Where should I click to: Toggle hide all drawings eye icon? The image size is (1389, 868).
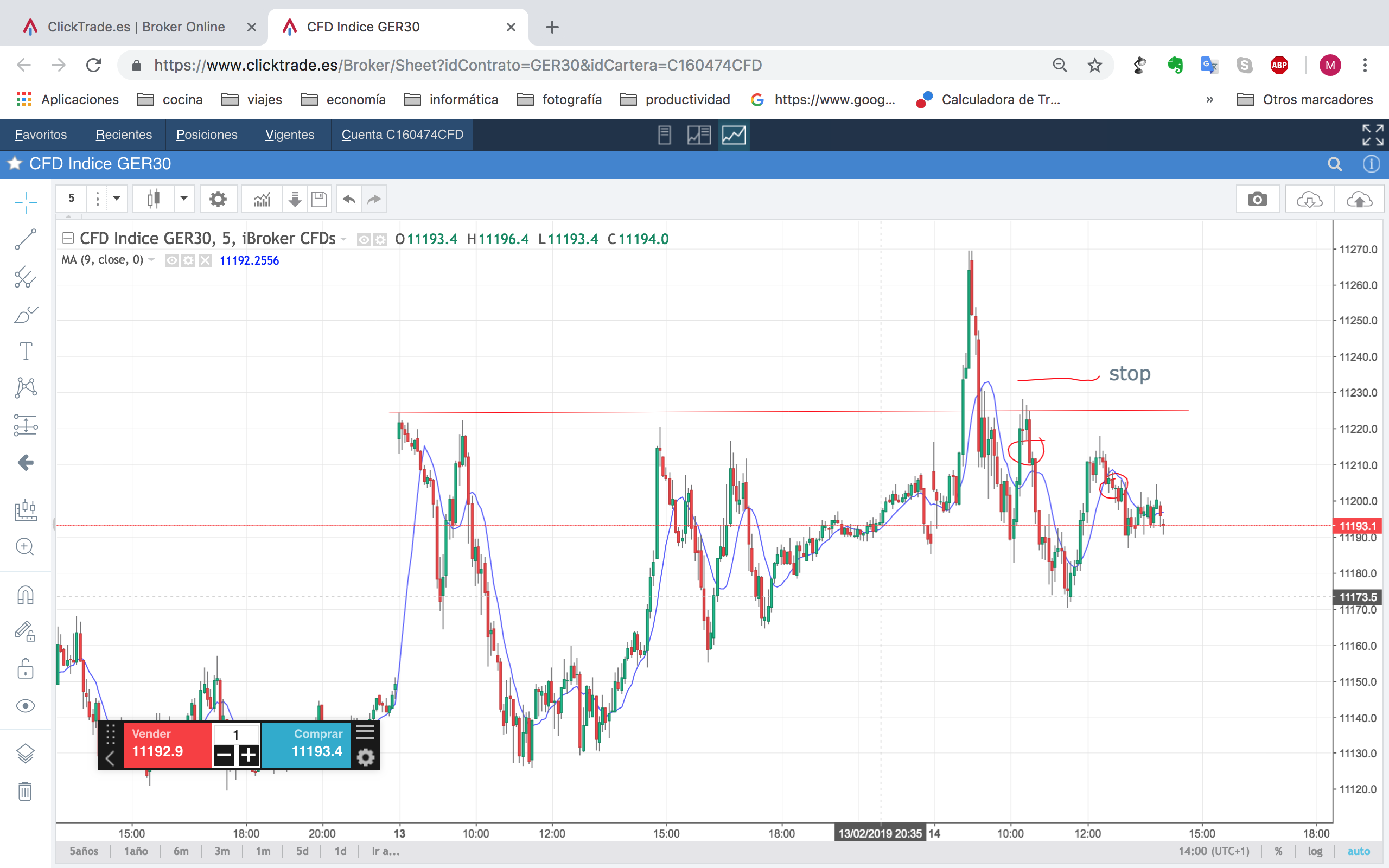[26, 706]
